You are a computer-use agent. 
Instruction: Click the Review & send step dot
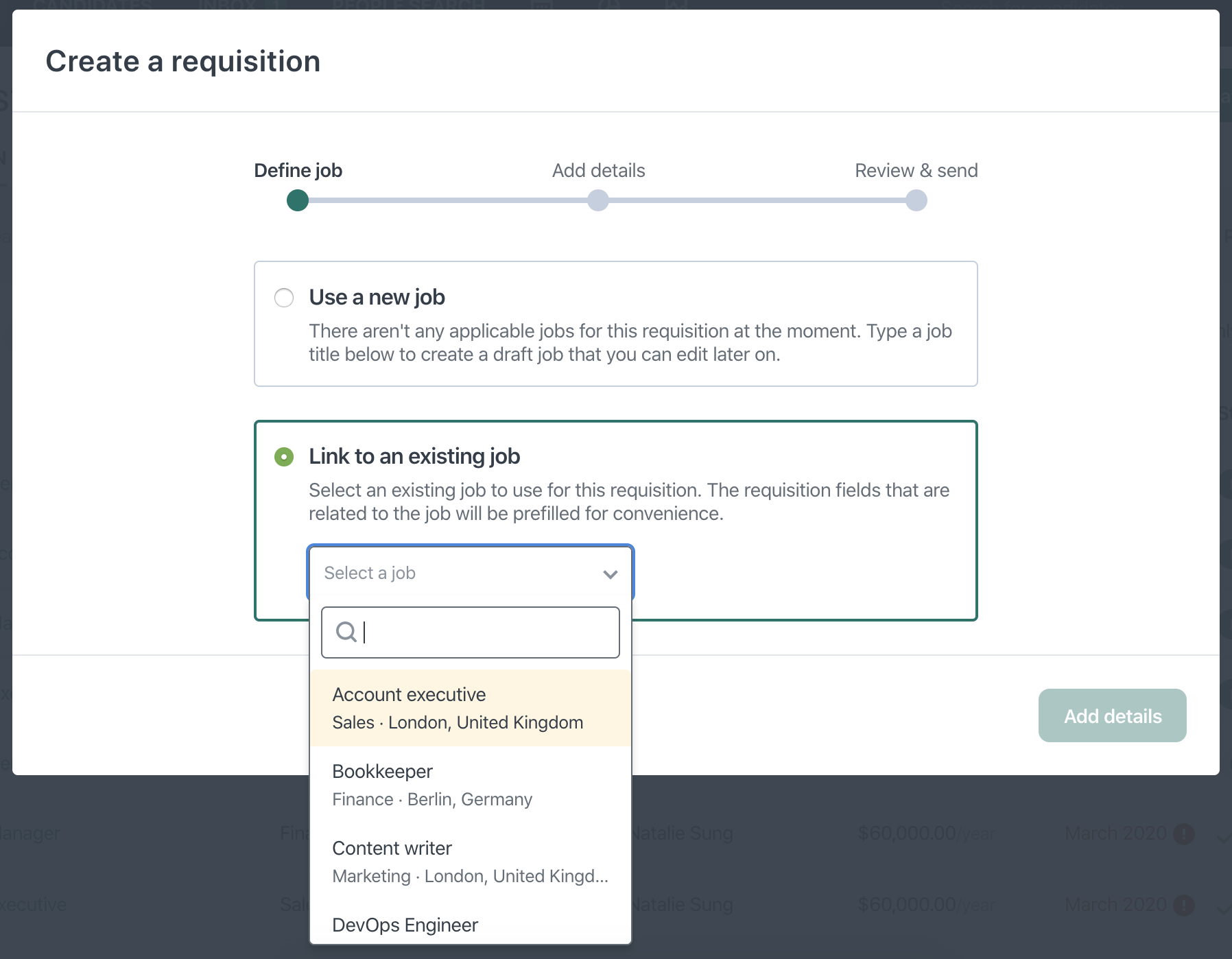click(916, 200)
